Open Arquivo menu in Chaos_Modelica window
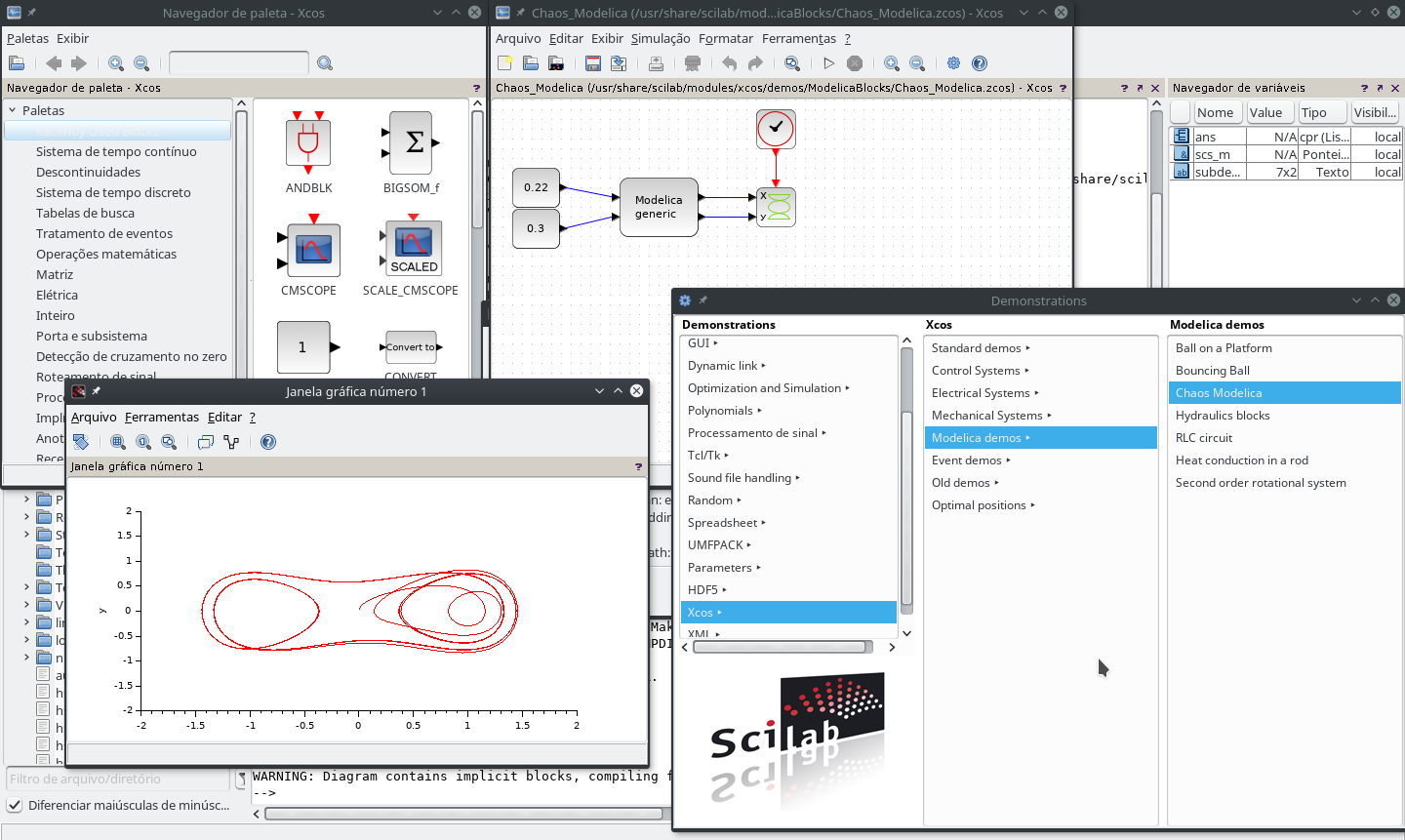 click(518, 38)
